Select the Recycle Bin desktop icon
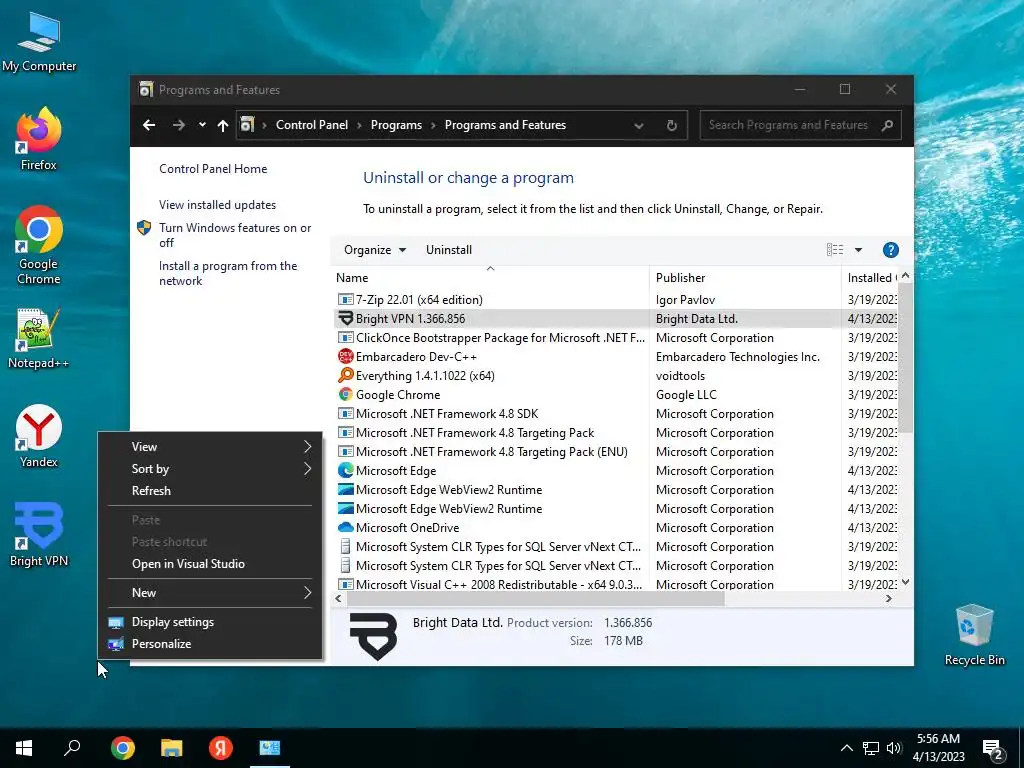Screen dimensions: 1024x768 point(974,635)
